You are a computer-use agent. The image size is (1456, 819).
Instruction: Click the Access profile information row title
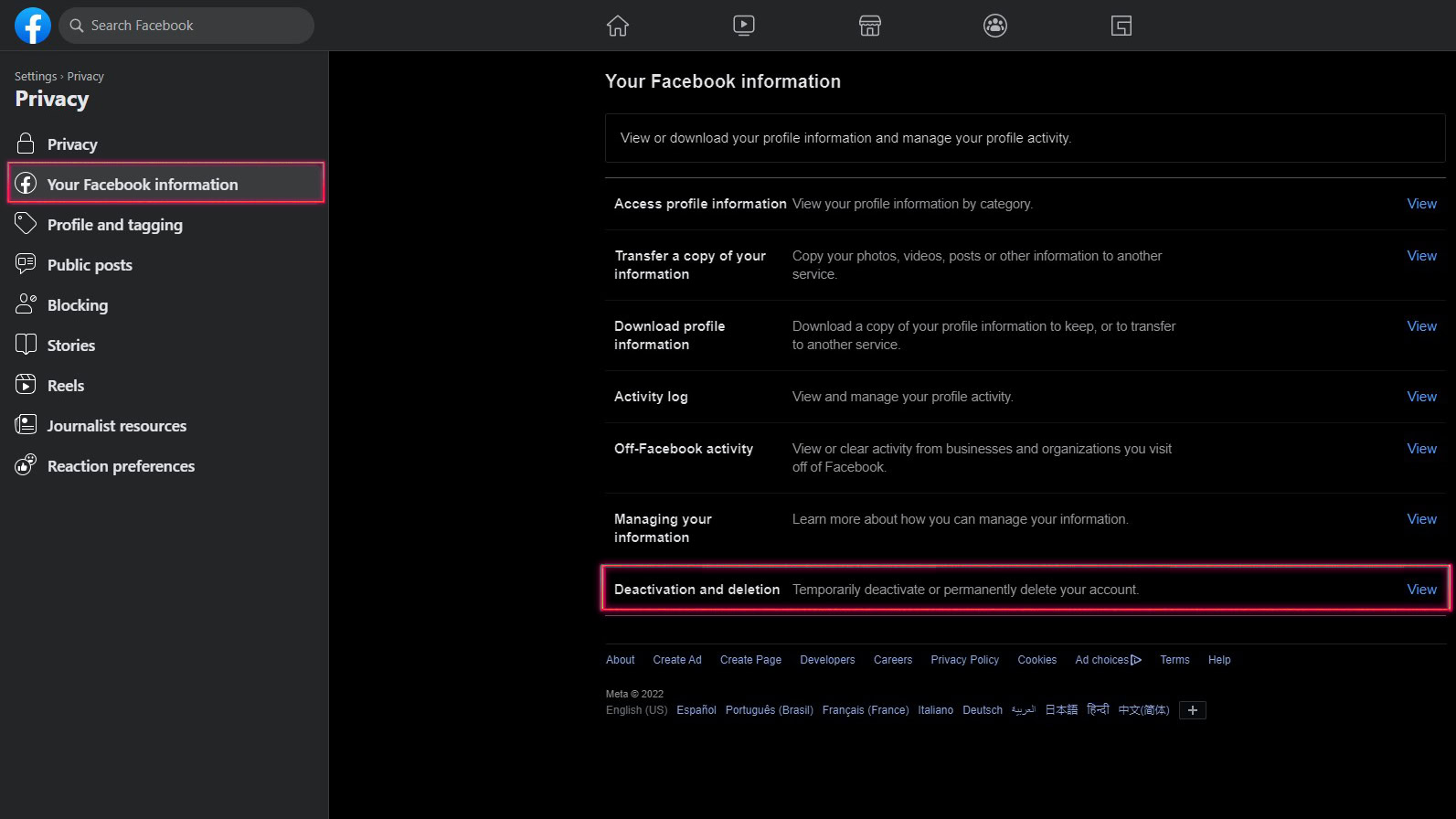point(700,204)
